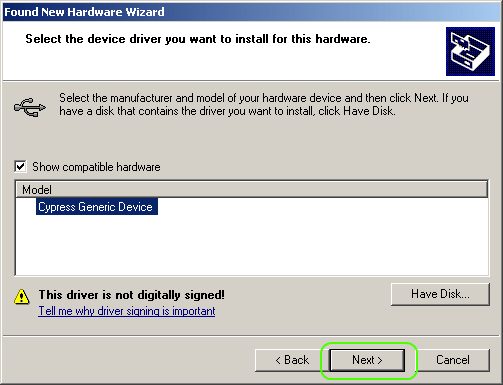Click the yellow warning triangle icon

[22, 296]
